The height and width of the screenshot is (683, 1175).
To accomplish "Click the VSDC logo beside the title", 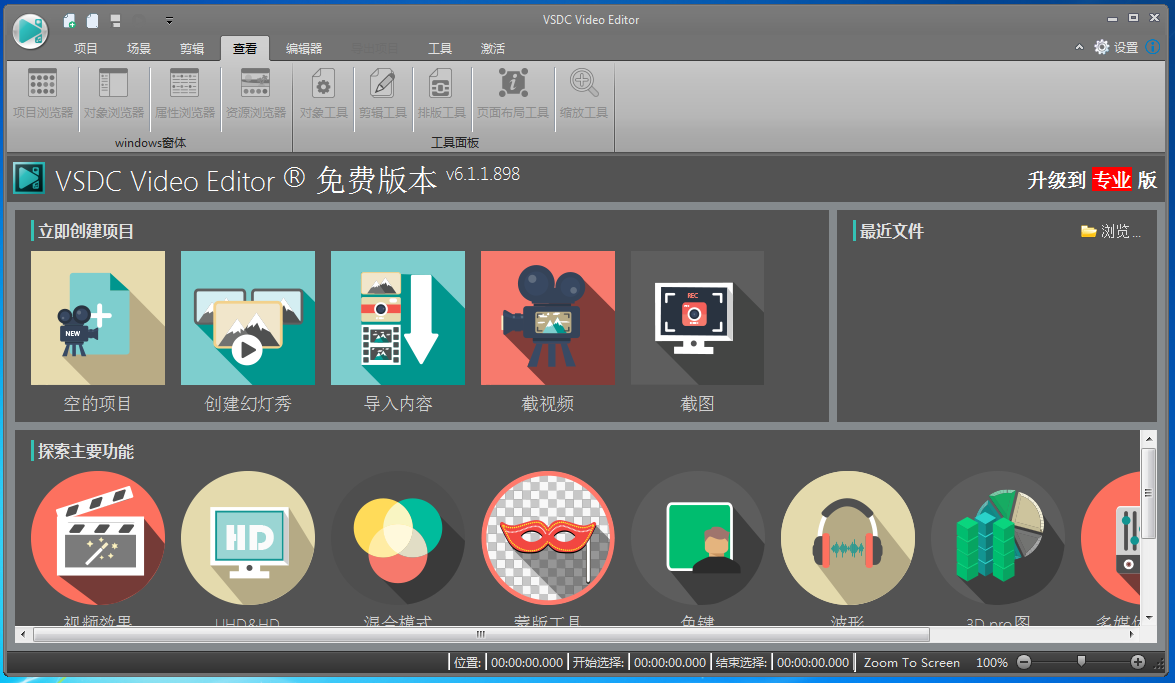I will click(29, 178).
